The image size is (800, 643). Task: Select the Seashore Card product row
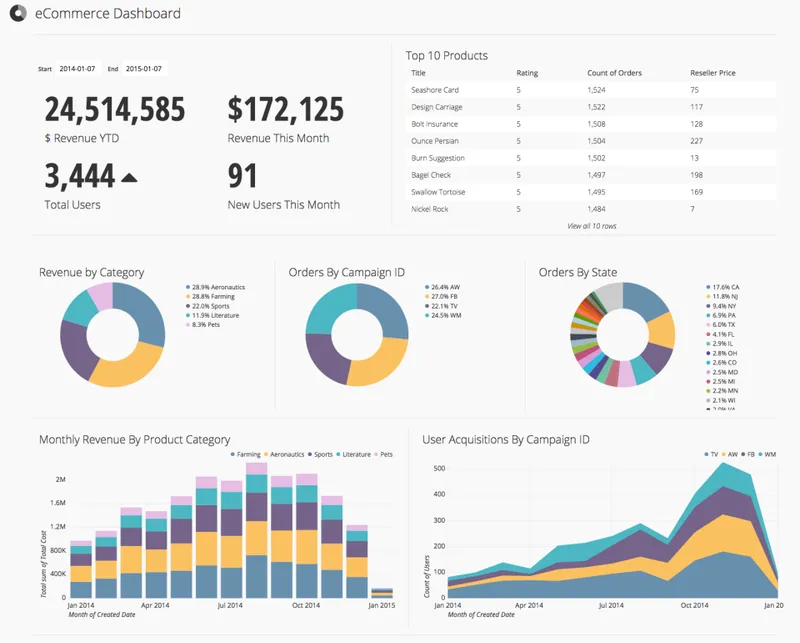(x=591, y=90)
